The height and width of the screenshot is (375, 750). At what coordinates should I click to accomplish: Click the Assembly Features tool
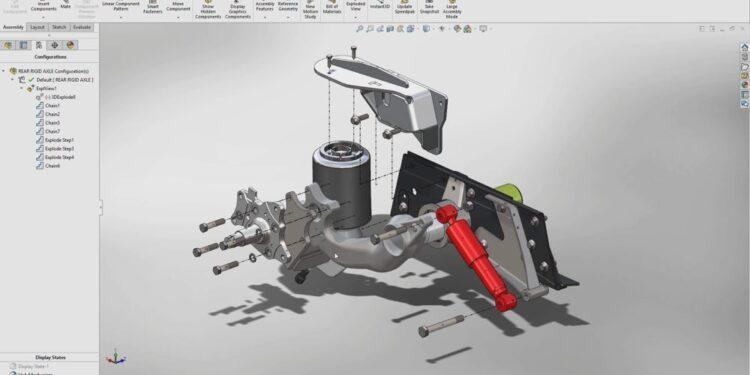coord(265,5)
